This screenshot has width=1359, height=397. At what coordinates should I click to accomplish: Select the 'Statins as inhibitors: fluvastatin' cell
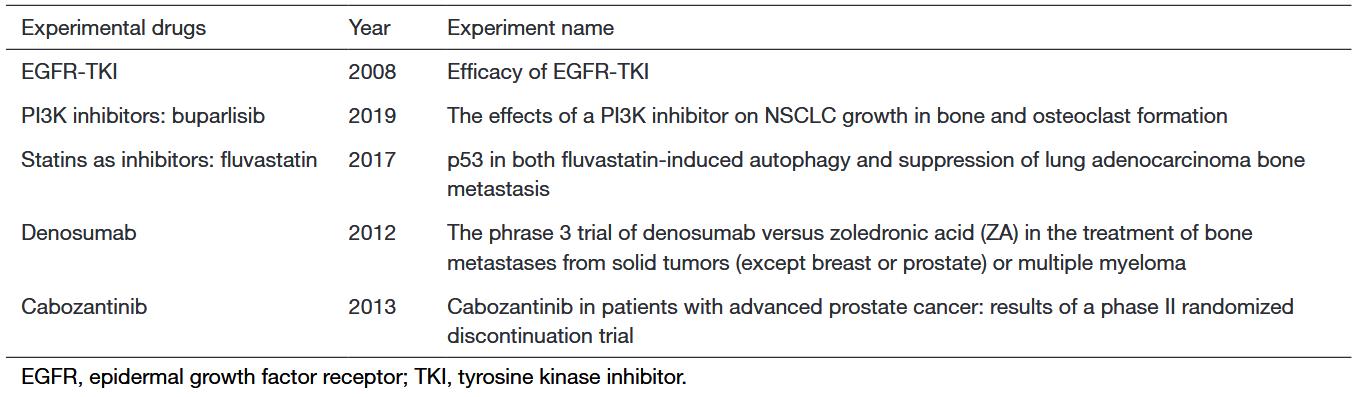(x=169, y=160)
